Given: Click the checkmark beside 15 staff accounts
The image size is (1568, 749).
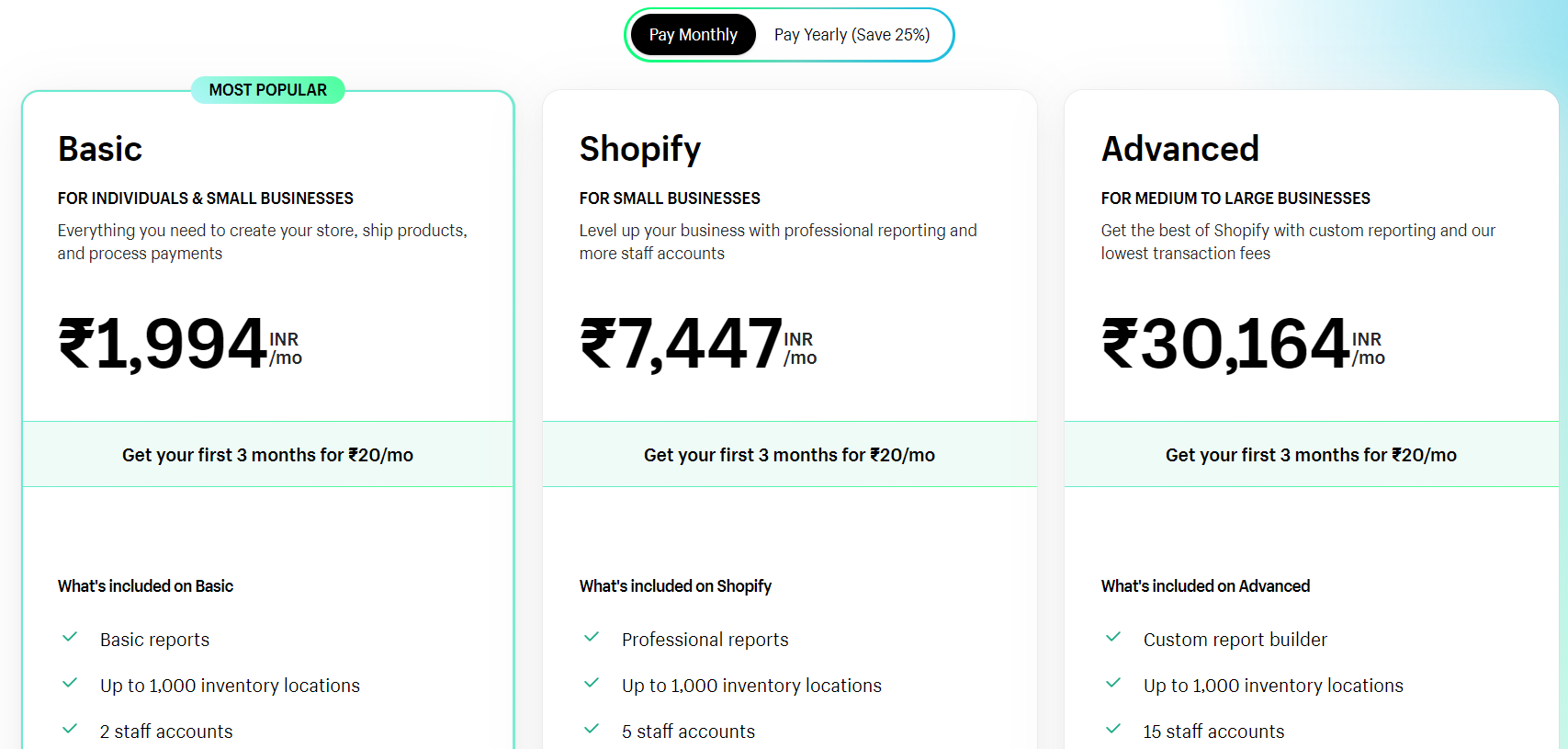Looking at the screenshot, I should pyautogui.click(x=1114, y=728).
